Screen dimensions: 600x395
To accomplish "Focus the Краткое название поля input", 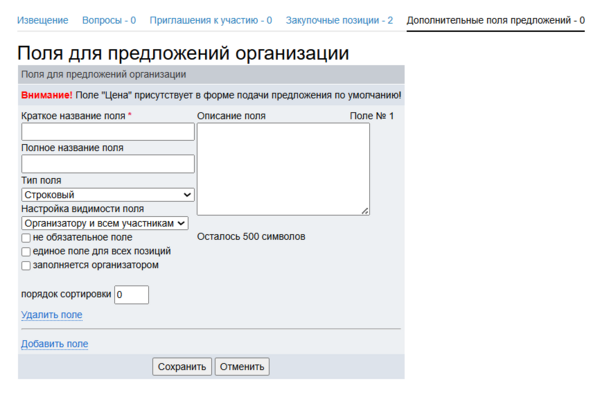I will coord(108,132).
